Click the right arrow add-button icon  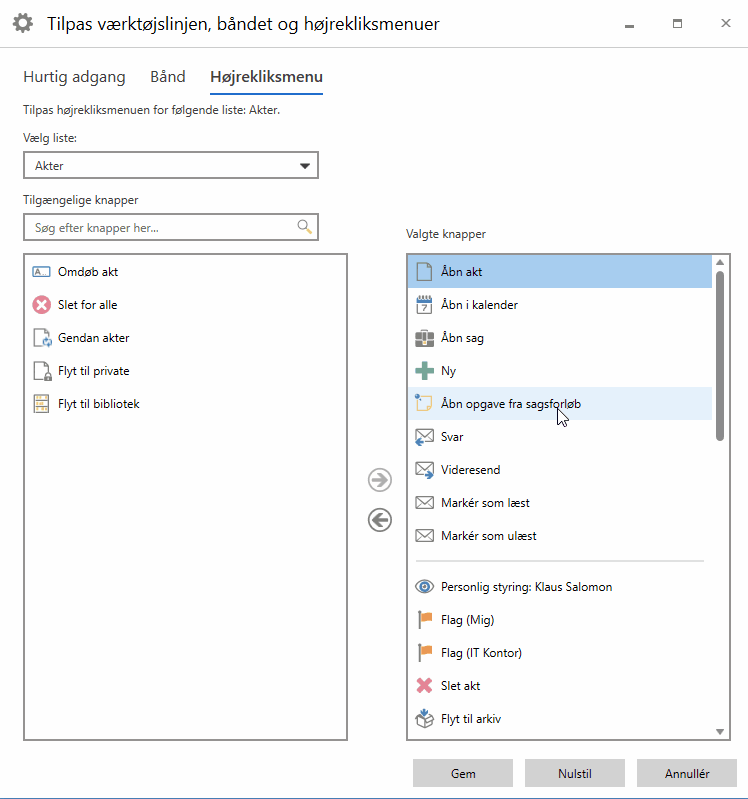tap(380, 480)
